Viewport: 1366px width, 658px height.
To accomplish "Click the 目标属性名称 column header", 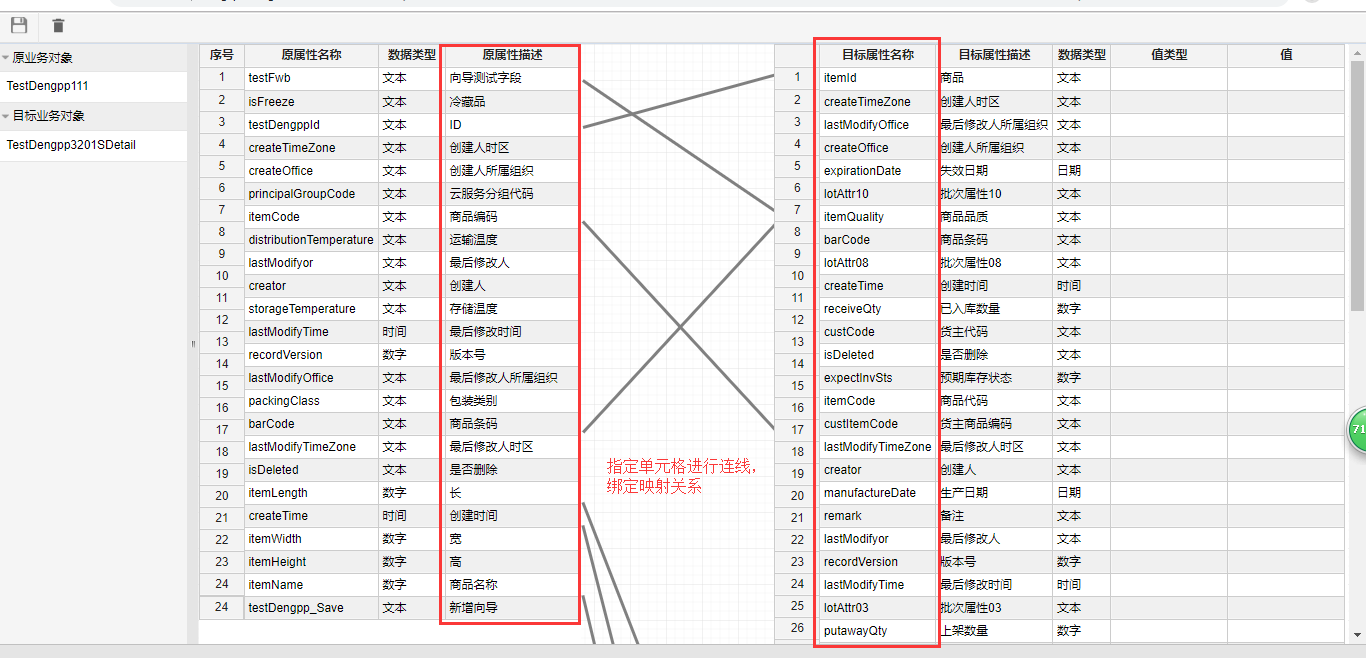I will tap(877, 55).
